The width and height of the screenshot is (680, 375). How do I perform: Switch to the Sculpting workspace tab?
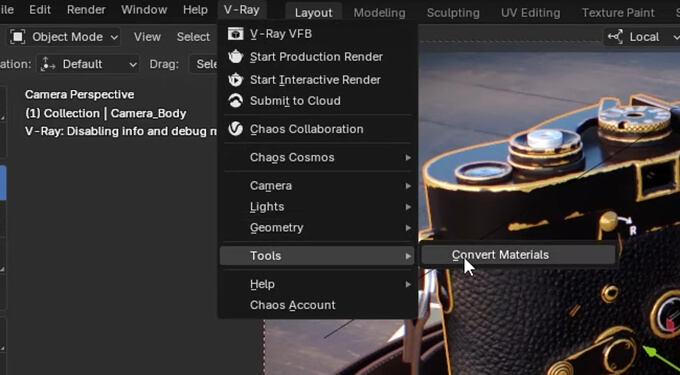click(x=453, y=13)
